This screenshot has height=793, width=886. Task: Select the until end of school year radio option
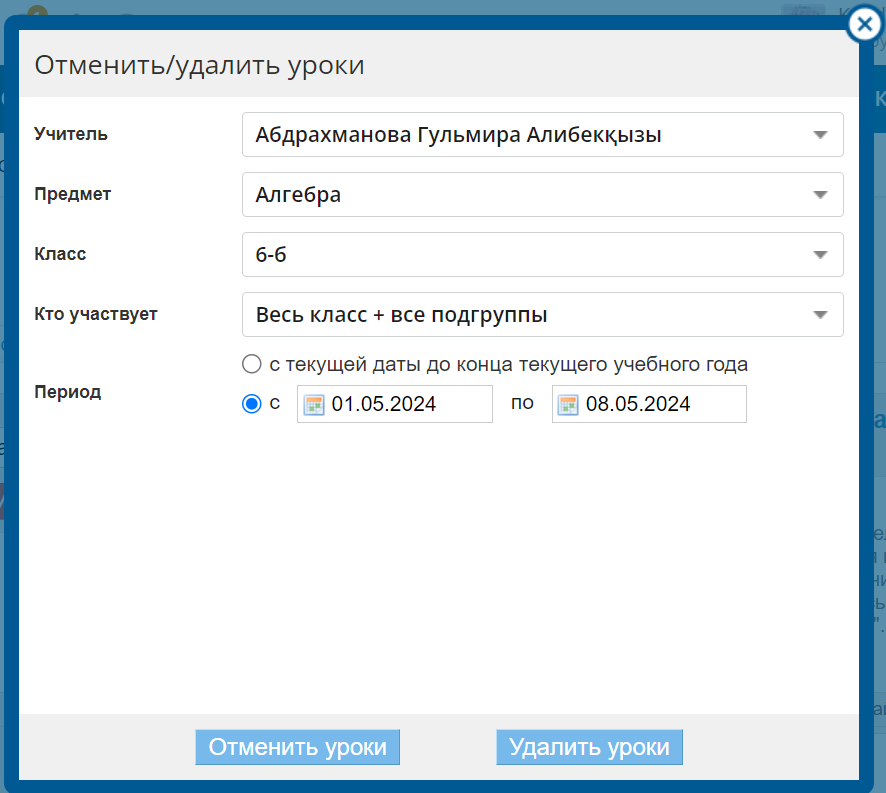[252, 364]
